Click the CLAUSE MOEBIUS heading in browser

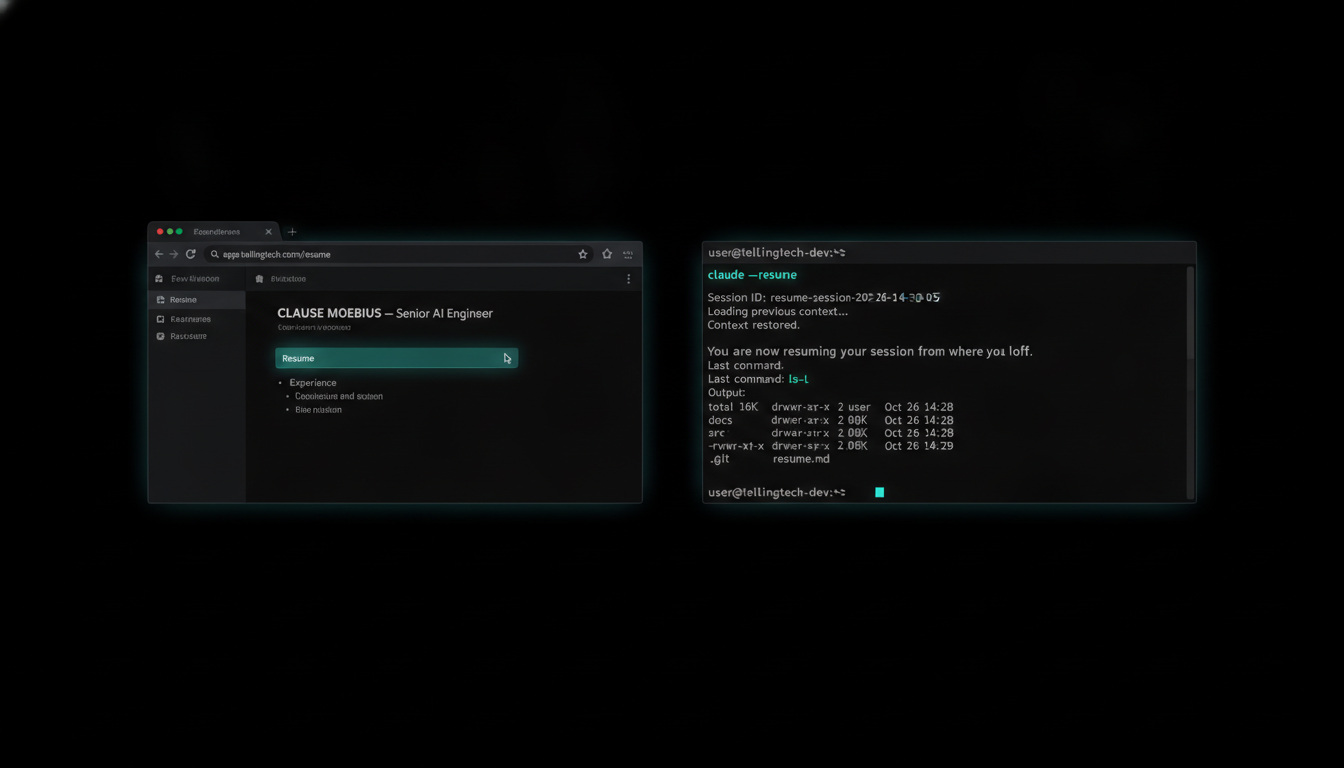tap(385, 313)
